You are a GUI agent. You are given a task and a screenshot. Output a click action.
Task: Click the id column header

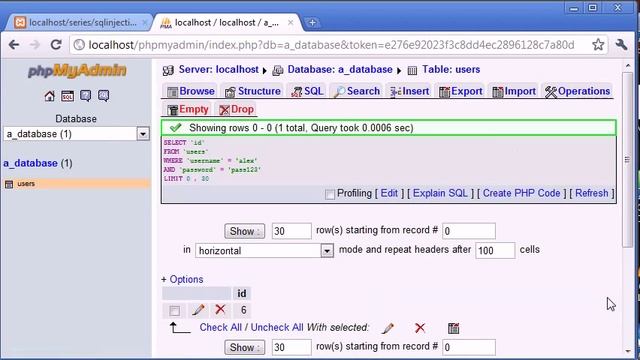click(242, 293)
